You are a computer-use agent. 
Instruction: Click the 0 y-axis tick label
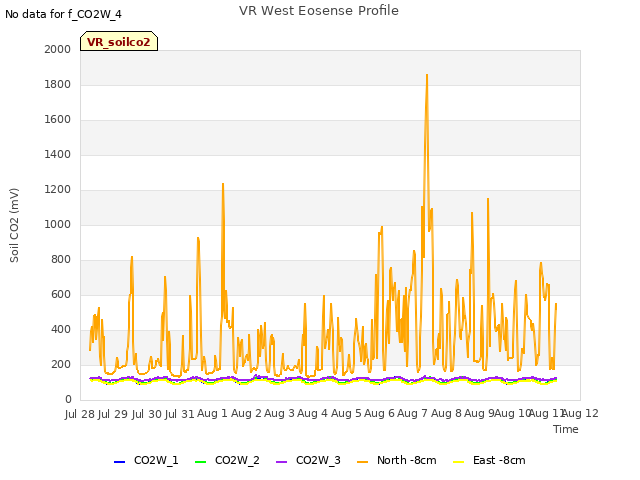[x=68, y=400]
